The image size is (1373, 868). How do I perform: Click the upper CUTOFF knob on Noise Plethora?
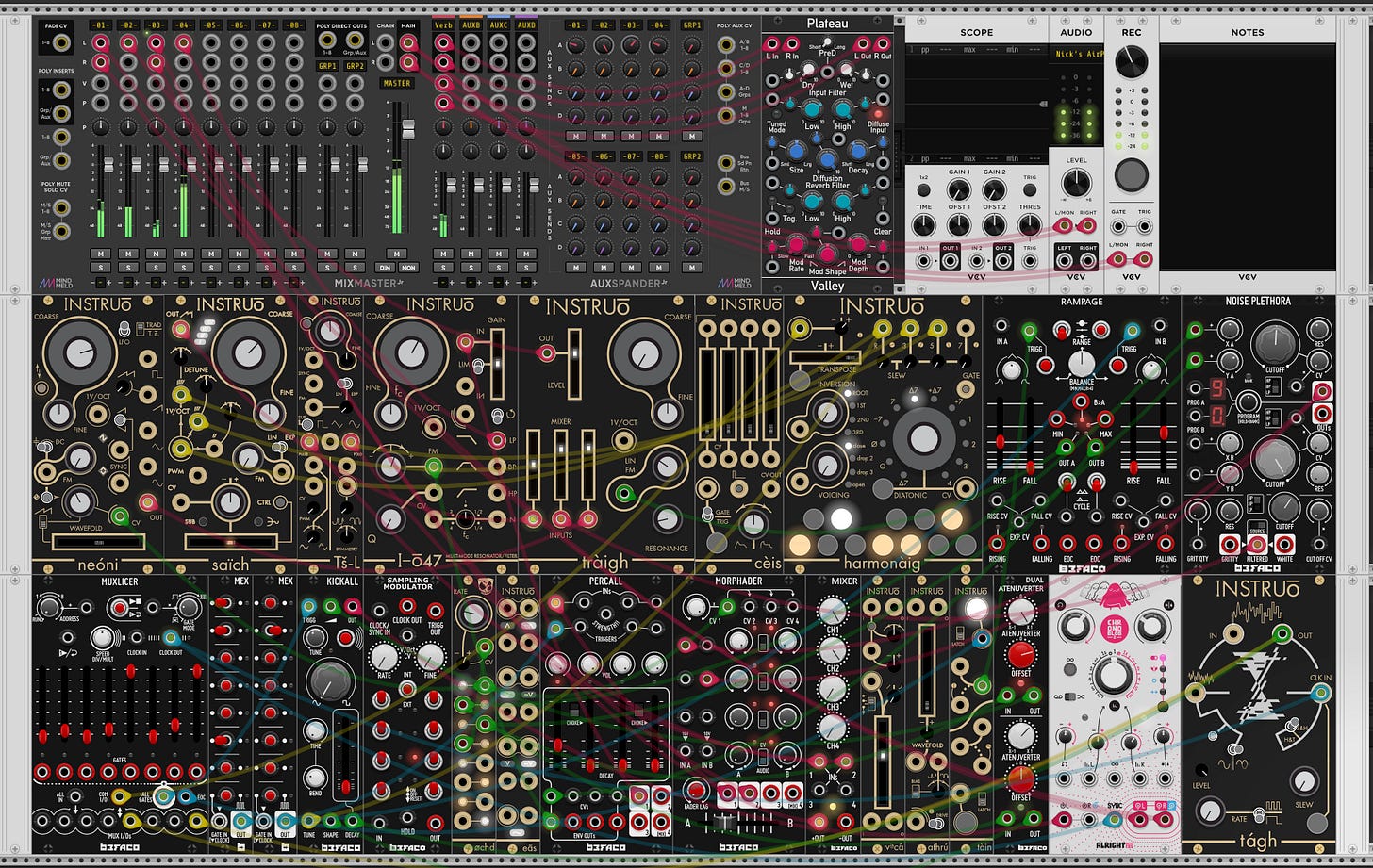1275,345
